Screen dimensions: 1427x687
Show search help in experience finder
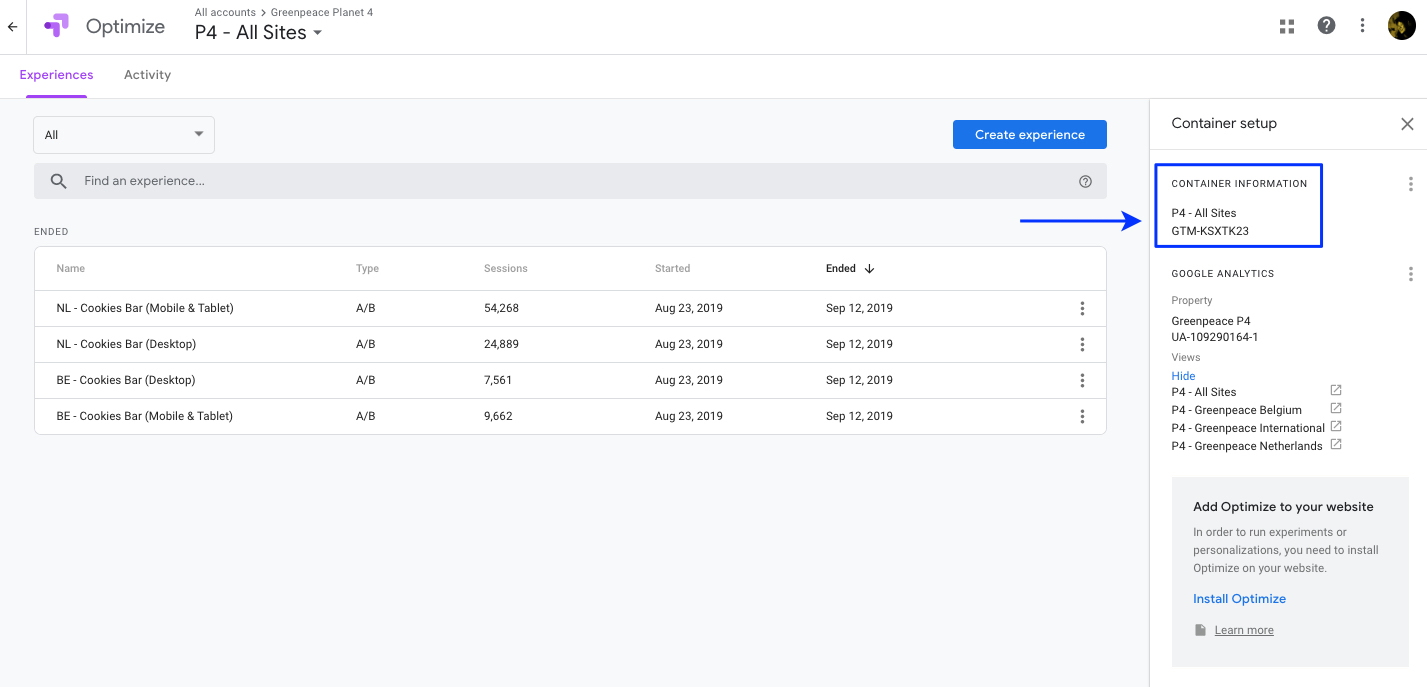[x=1085, y=181]
